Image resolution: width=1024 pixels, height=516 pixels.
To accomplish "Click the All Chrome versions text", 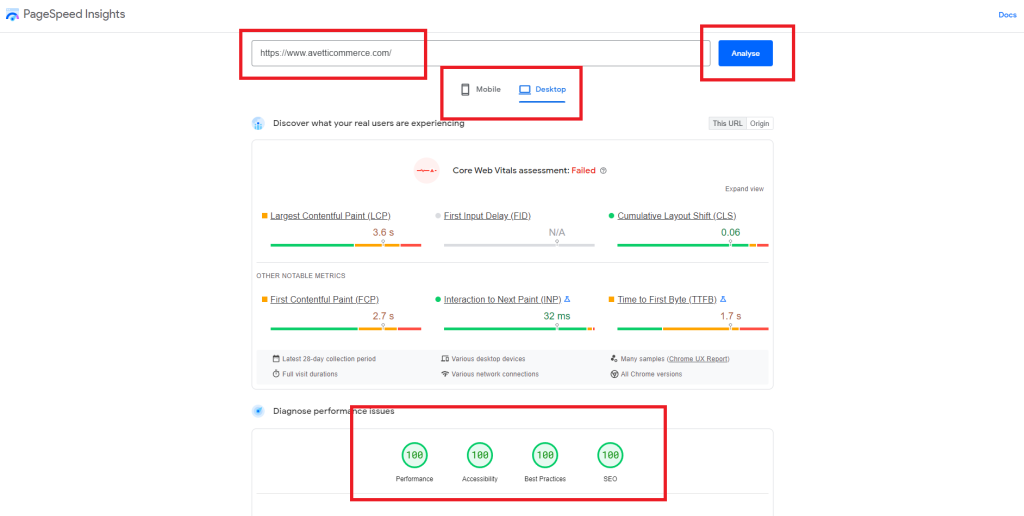I will pyautogui.click(x=652, y=374).
